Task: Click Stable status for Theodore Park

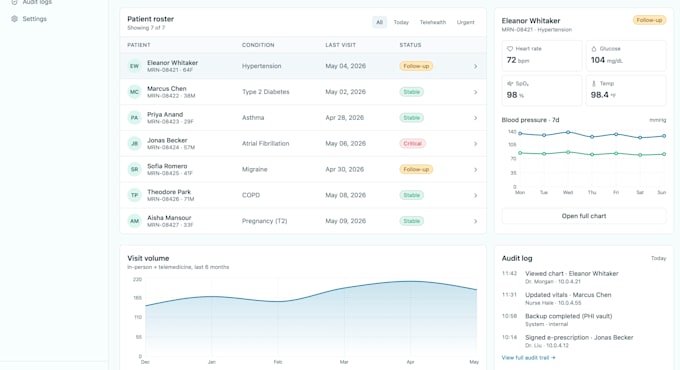Action: pyautogui.click(x=412, y=195)
